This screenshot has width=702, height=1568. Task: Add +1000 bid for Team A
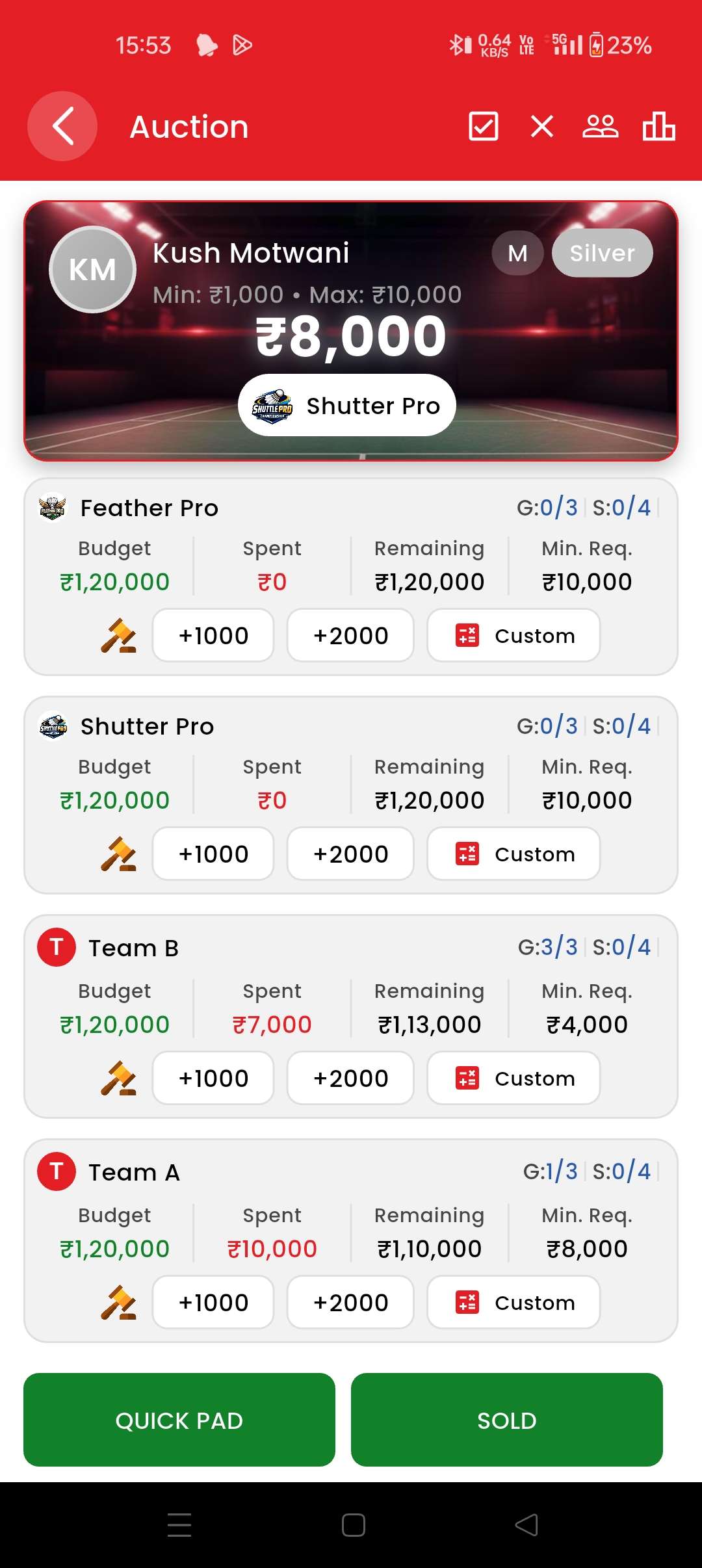(213, 1302)
